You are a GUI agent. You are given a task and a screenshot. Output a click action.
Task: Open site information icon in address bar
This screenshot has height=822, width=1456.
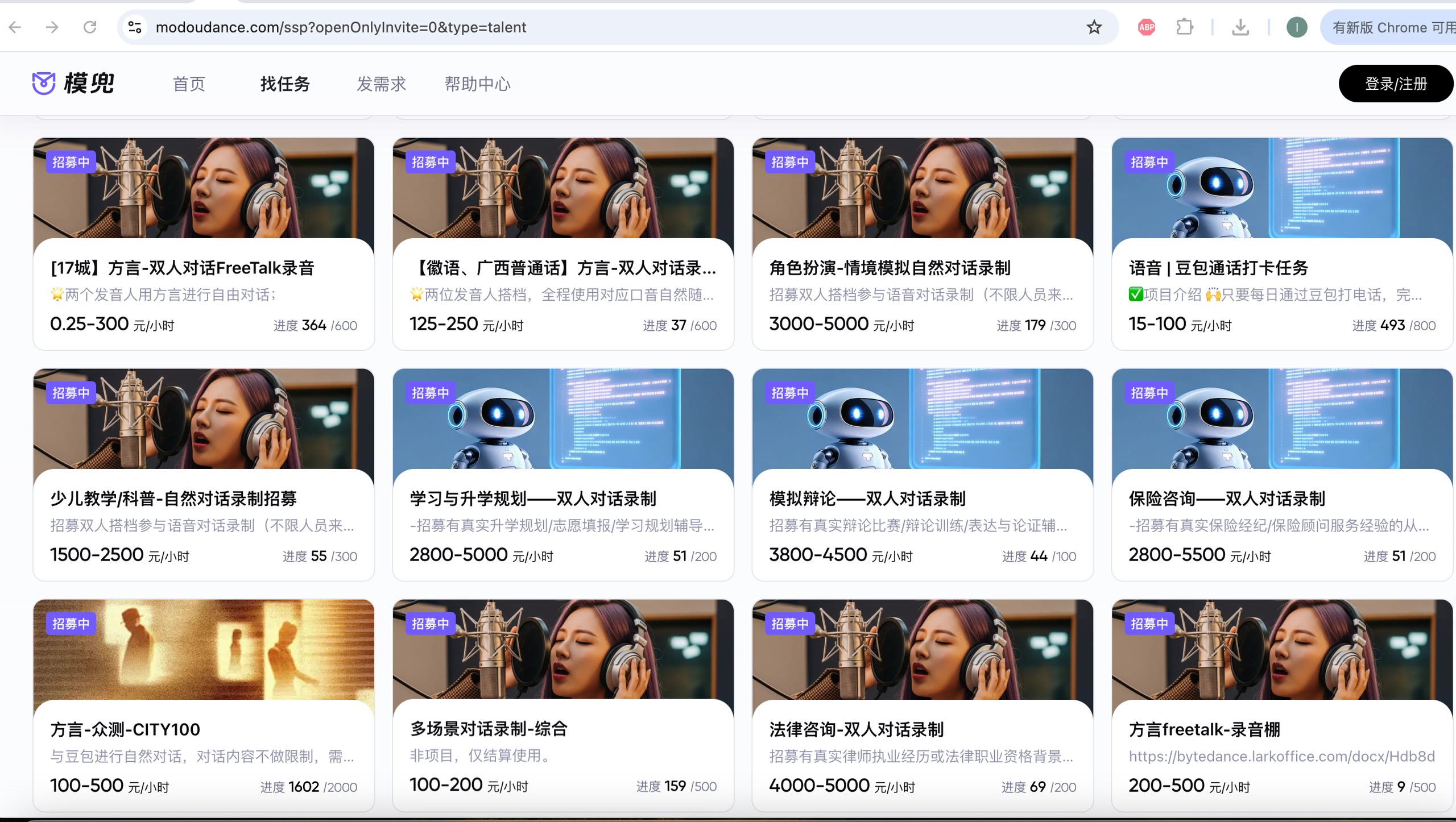pos(135,27)
